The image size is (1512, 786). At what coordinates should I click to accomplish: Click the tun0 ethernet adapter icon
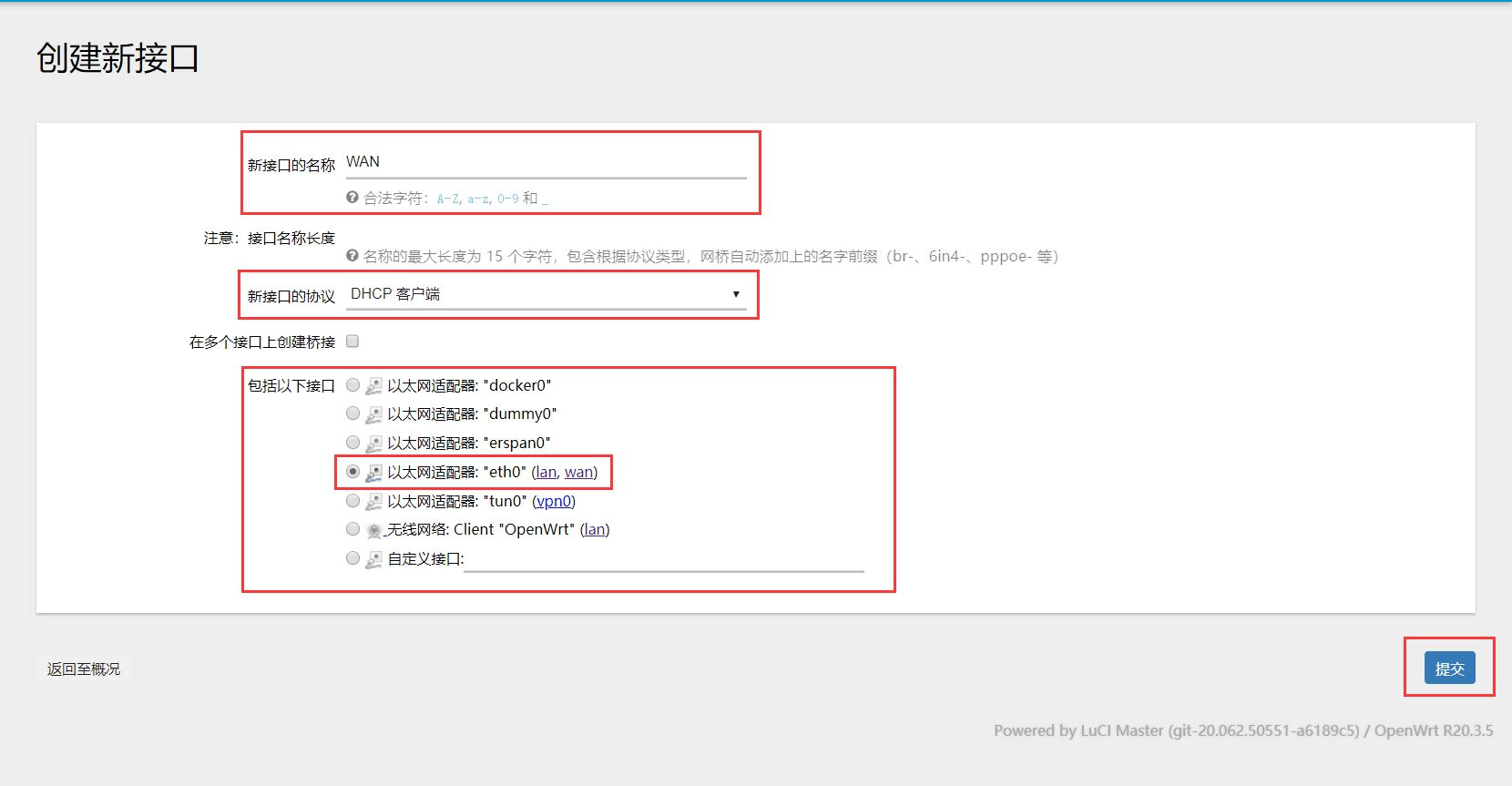[x=373, y=502]
